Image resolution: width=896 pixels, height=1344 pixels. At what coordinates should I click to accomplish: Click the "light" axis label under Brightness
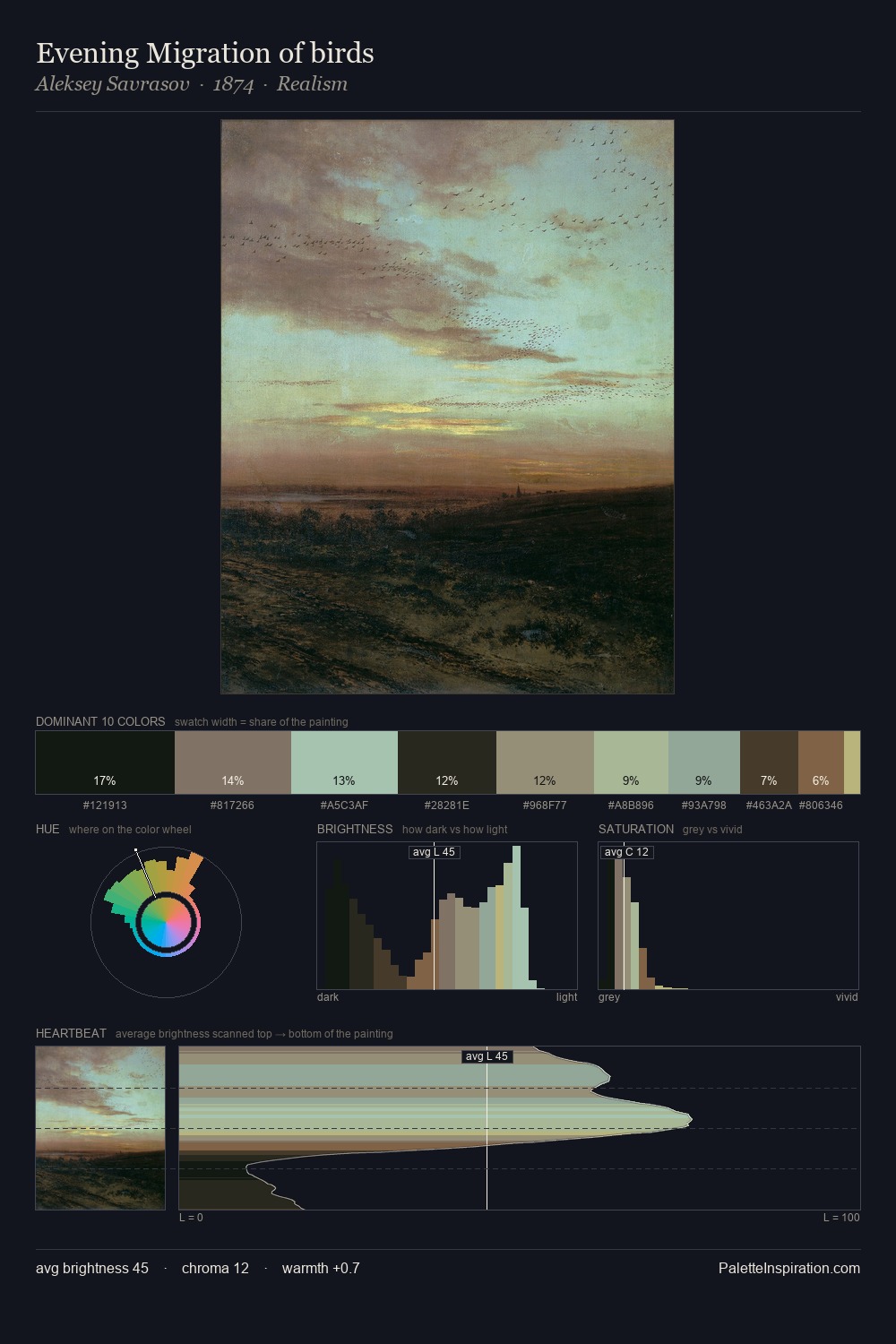[x=566, y=997]
